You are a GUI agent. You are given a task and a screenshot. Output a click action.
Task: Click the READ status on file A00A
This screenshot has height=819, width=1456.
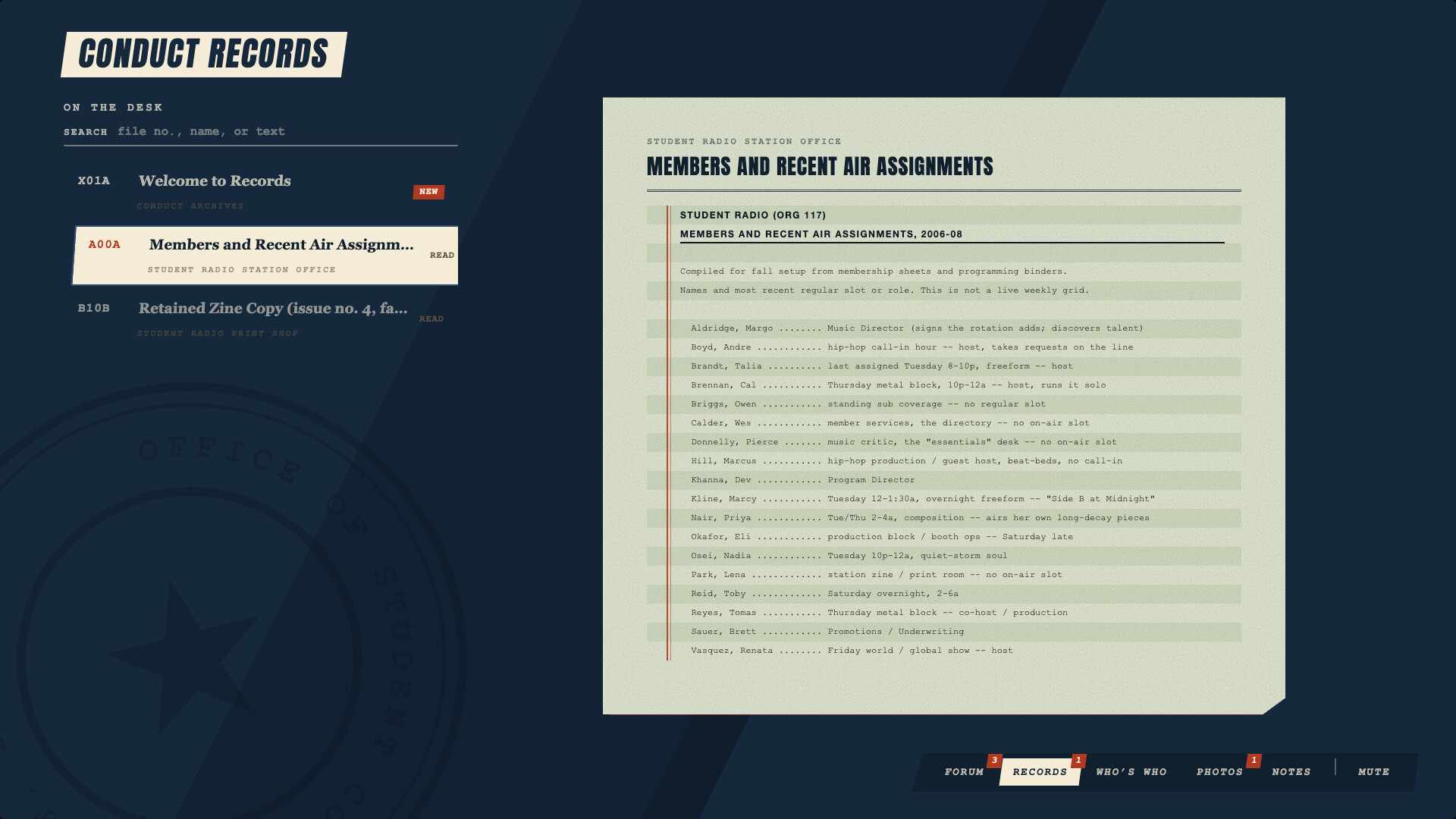(442, 256)
